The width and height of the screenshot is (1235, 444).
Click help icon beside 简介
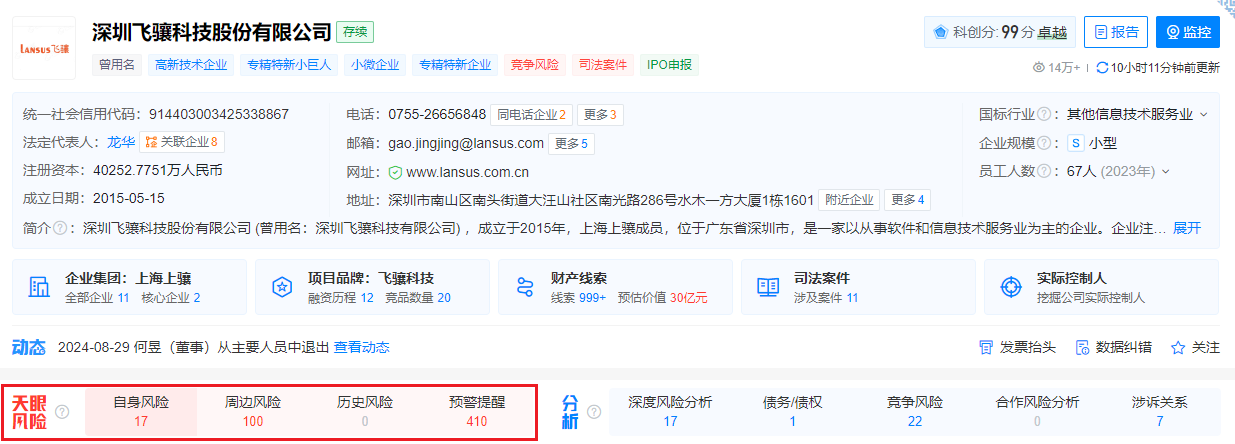click(x=59, y=228)
